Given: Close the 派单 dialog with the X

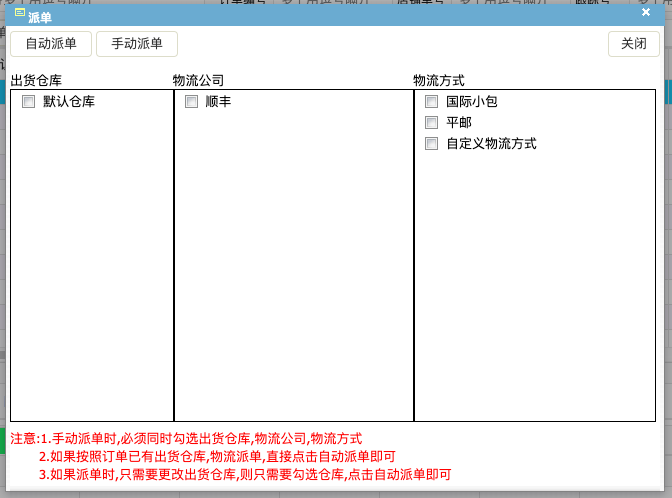Looking at the screenshot, I should [646, 12].
